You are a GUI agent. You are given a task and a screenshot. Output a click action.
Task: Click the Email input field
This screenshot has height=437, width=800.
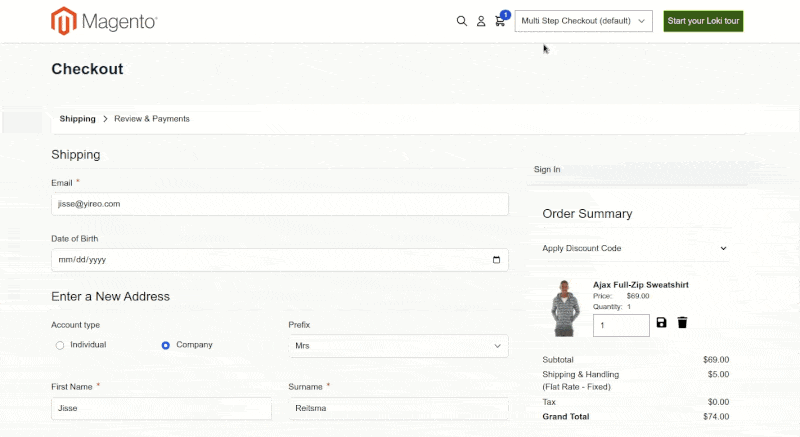pyautogui.click(x=279, y=204)
